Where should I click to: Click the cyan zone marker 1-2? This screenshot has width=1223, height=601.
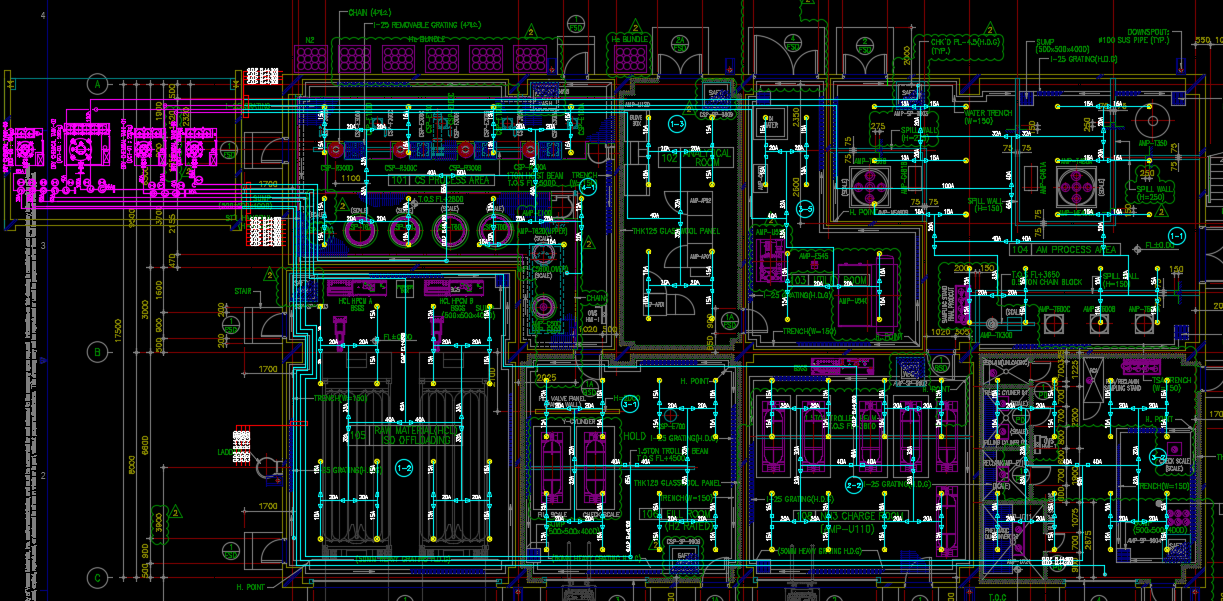coord(405,467)
